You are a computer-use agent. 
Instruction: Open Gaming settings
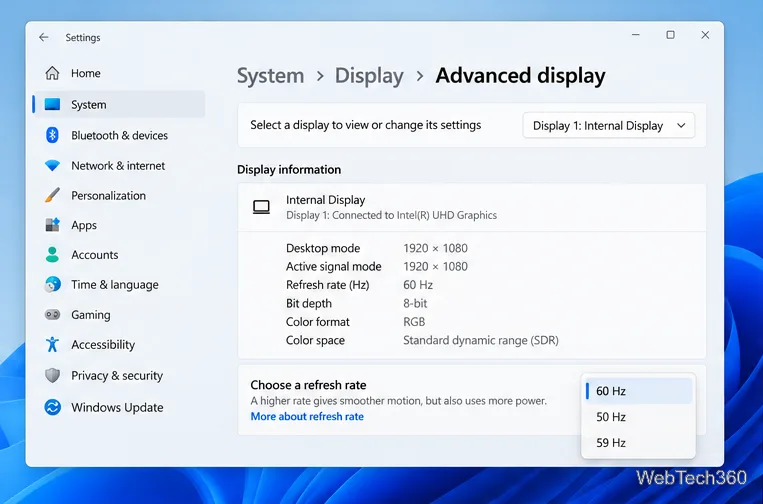coord(119,315)
